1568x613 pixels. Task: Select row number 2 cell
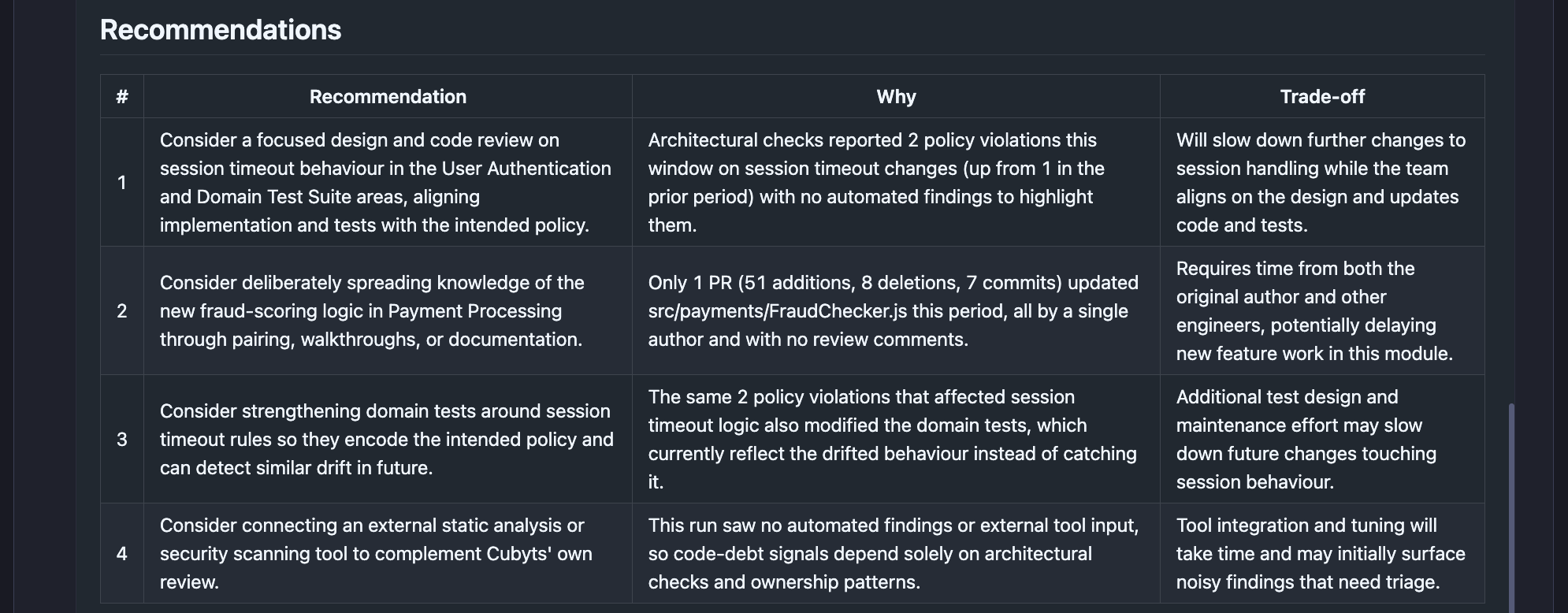coord(122,311)
